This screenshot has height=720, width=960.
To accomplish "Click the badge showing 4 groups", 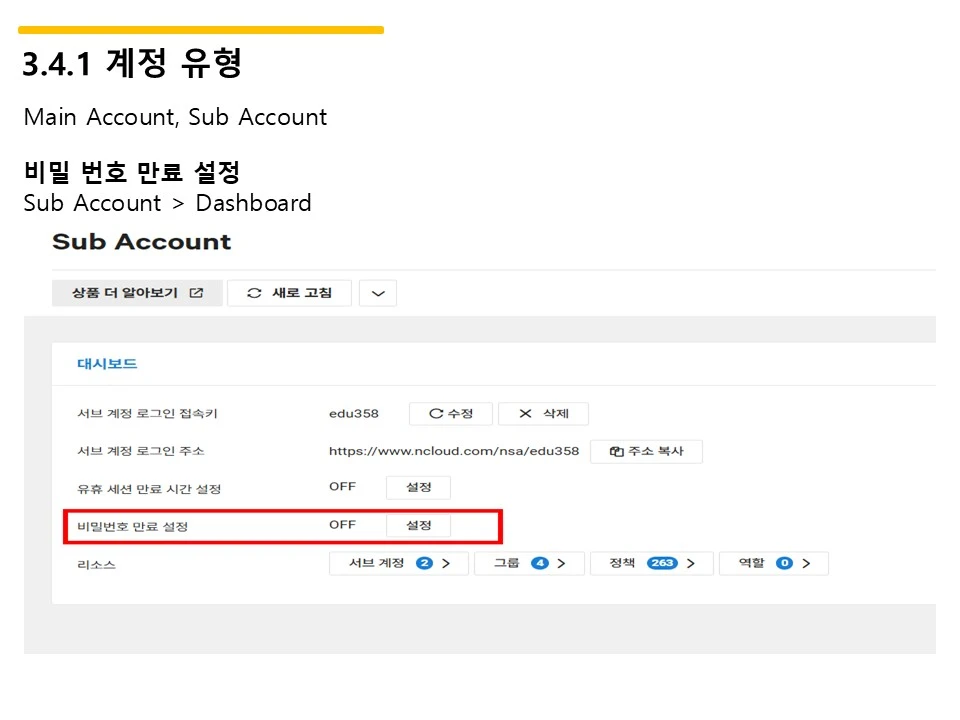I will 539,563.
